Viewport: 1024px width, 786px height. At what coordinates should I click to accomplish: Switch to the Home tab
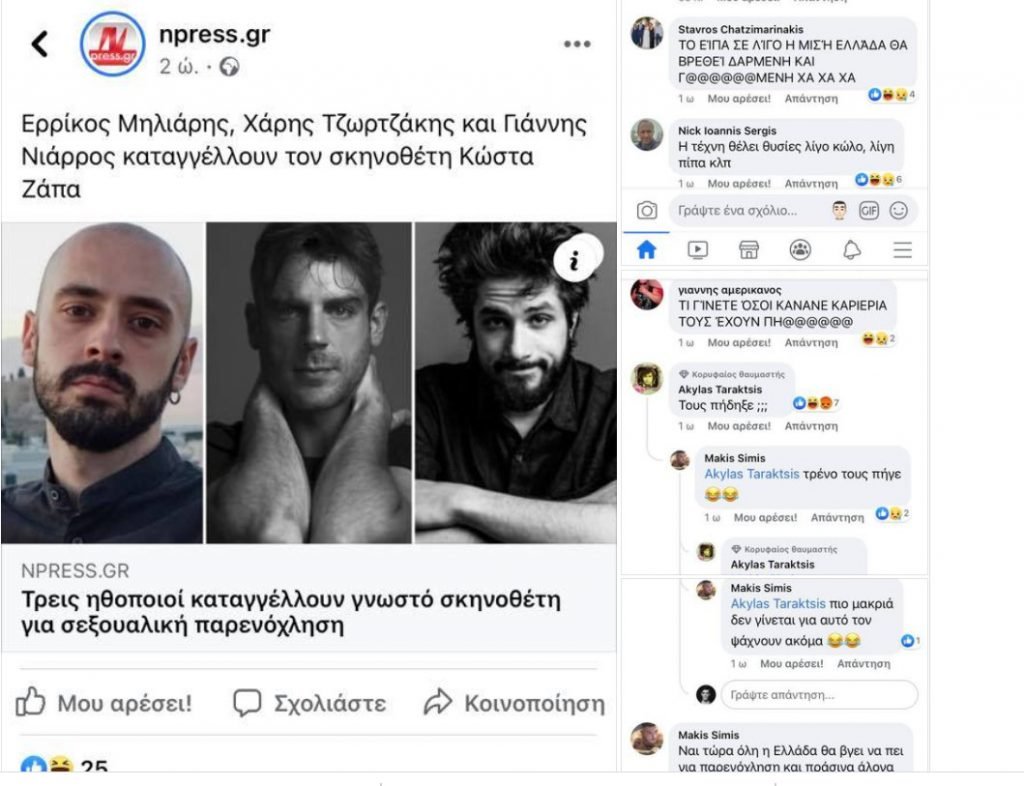click(647, 249)
